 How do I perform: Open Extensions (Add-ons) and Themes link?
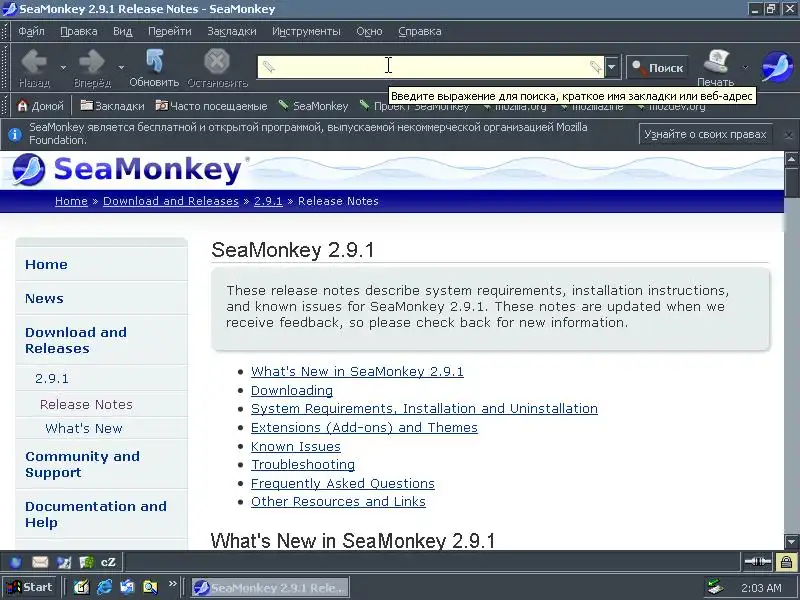[364, 428]
